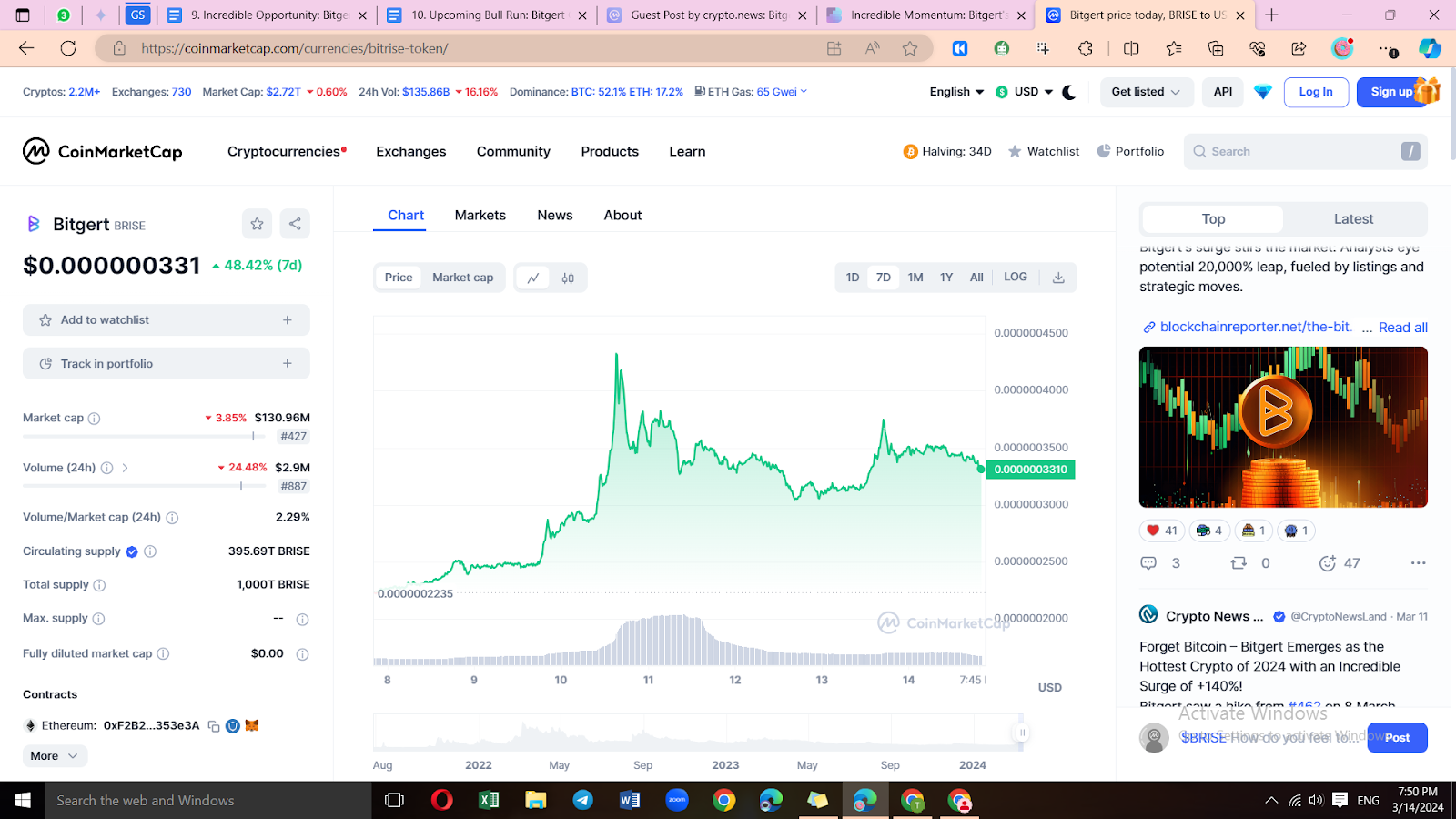
Task: Open the Bitgert coin news thumbnail
Action: tap(1283, 427)
